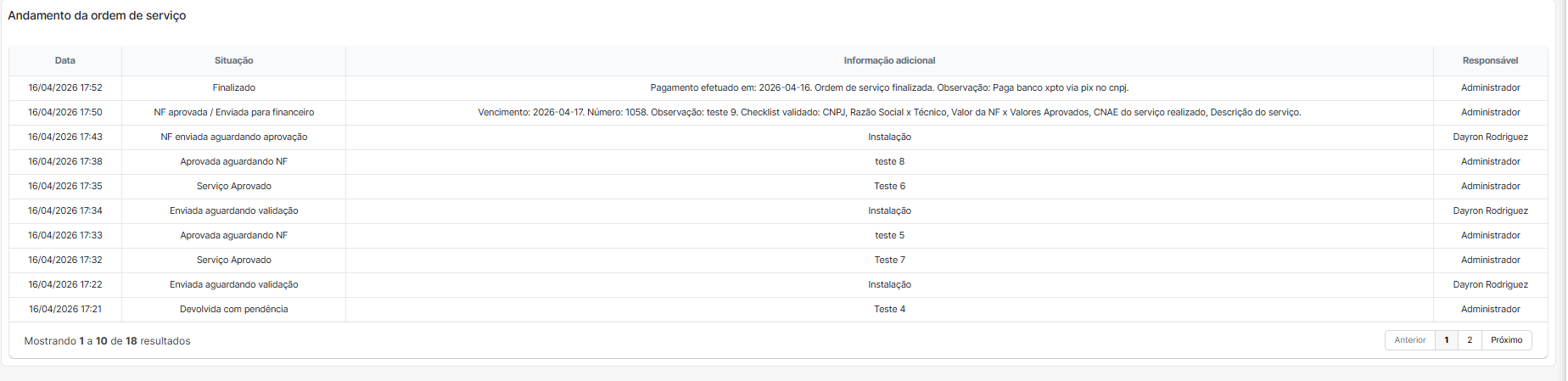Click the 16/04/2026 17:43 date cell
The width and height of the screenshot is (1568, 381).
[x=65, y=137]
